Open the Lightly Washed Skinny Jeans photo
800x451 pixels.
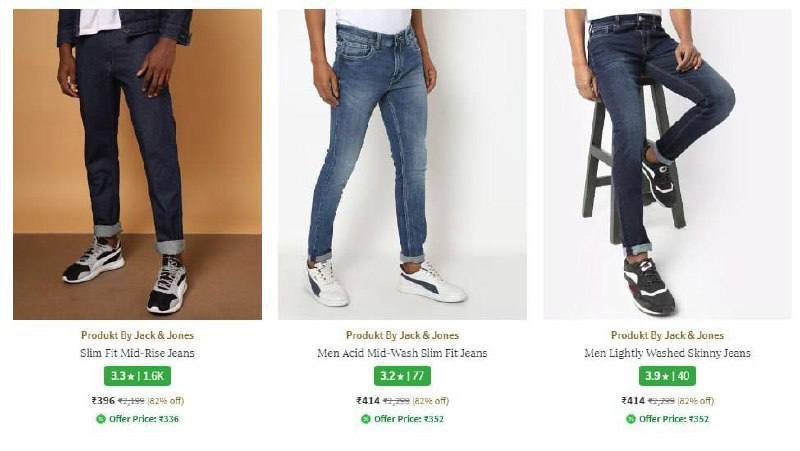point(667,164)
